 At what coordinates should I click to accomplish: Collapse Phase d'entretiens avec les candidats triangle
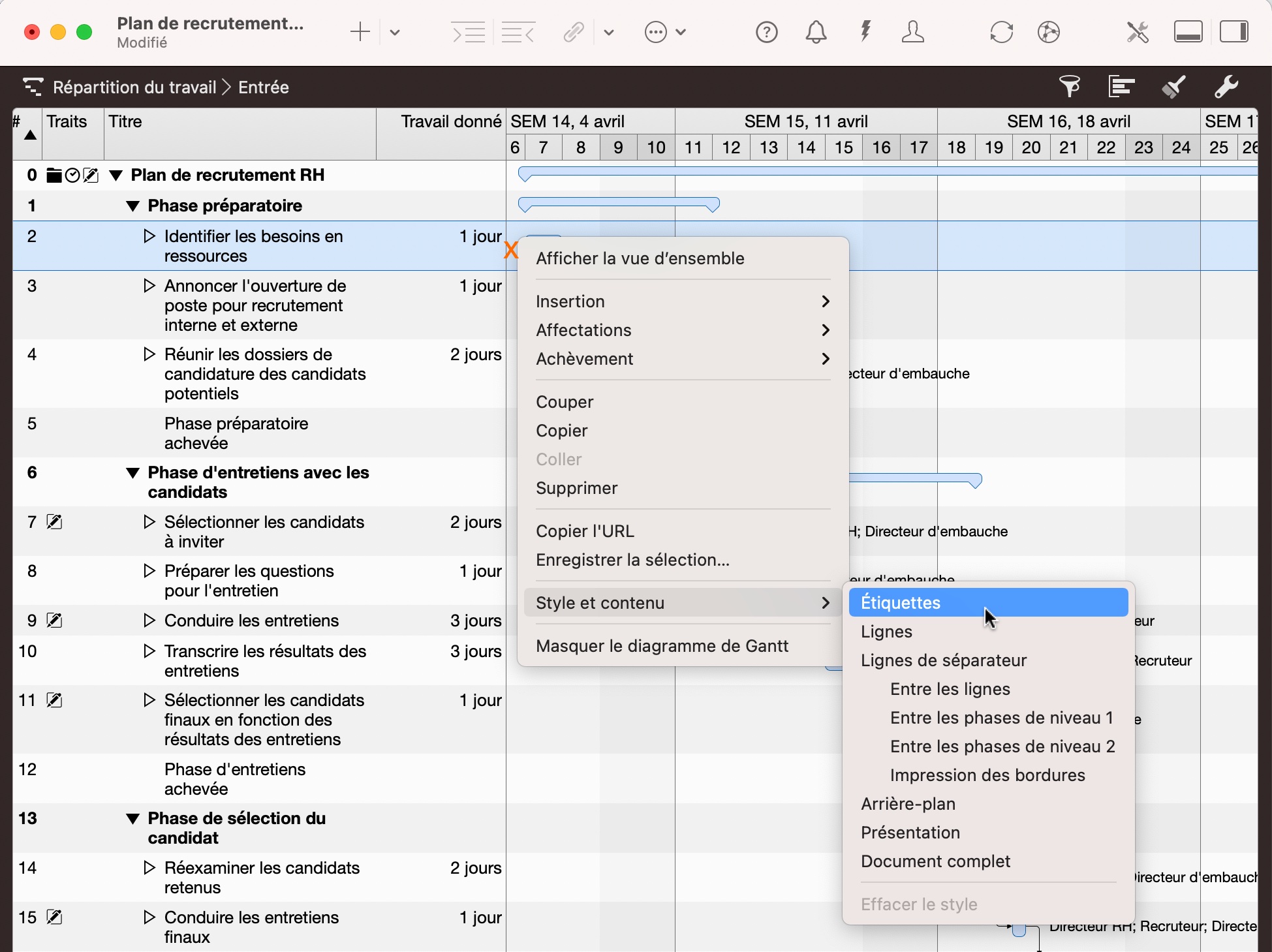click(133, 473)
